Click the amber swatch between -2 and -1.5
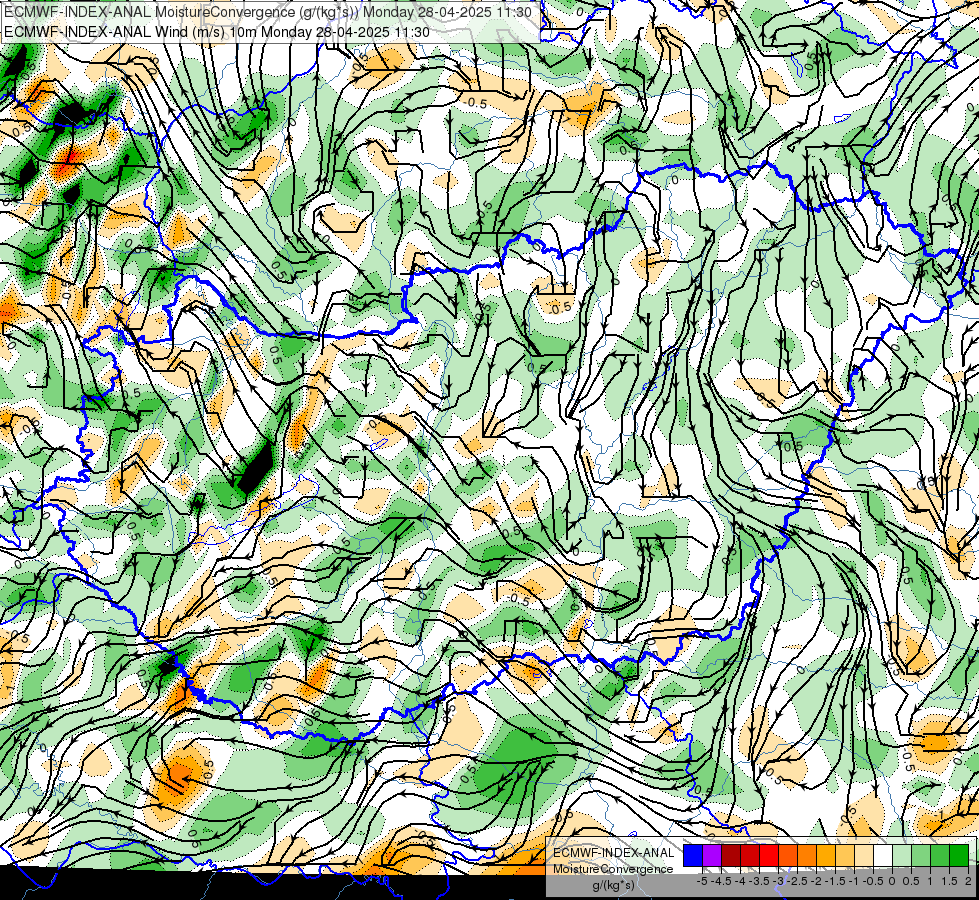979x900 pixels. point(826,855)
